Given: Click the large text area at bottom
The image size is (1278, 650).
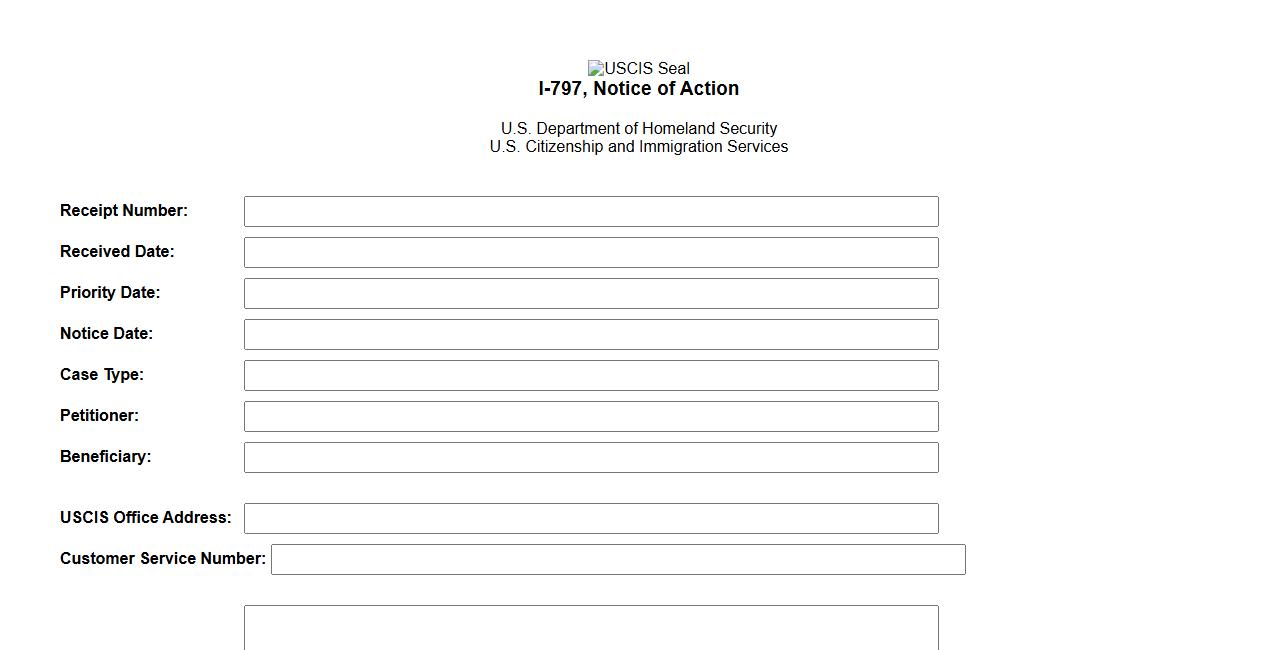Looking at the screenshot, I should [x=591, y=628].
